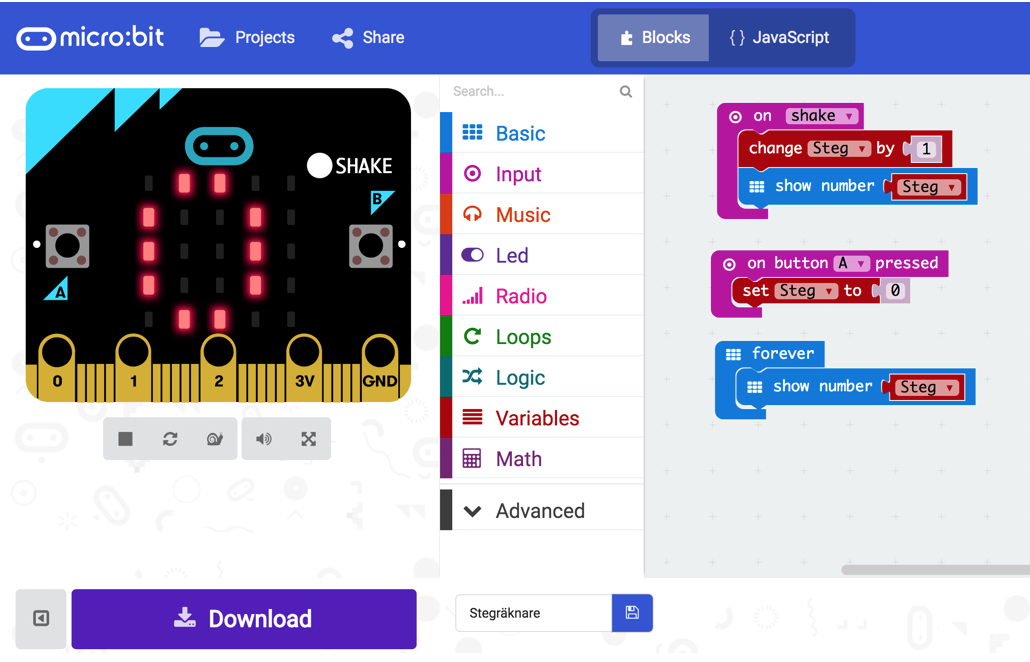Select the on button A pressed block
Viewport: 1030px width, 662px height.
[x=830, y=263]
